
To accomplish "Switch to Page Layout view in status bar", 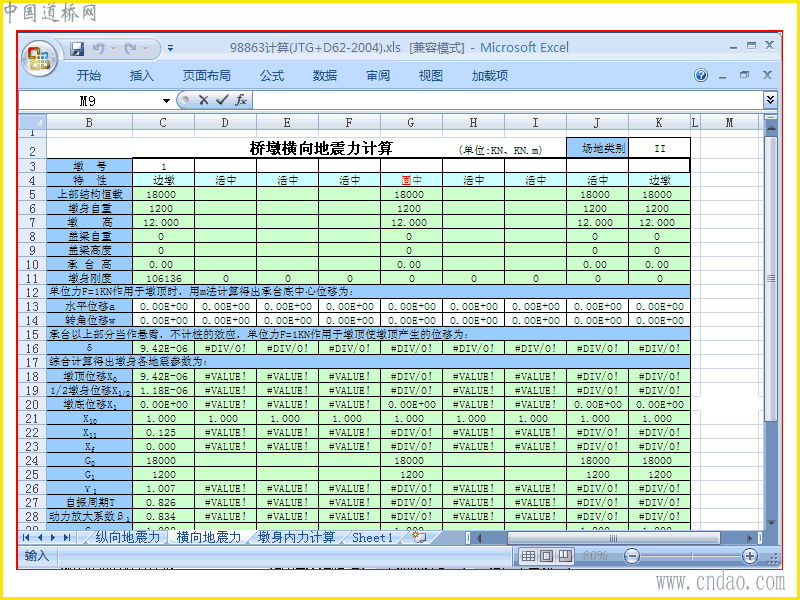I will [546, 556].
